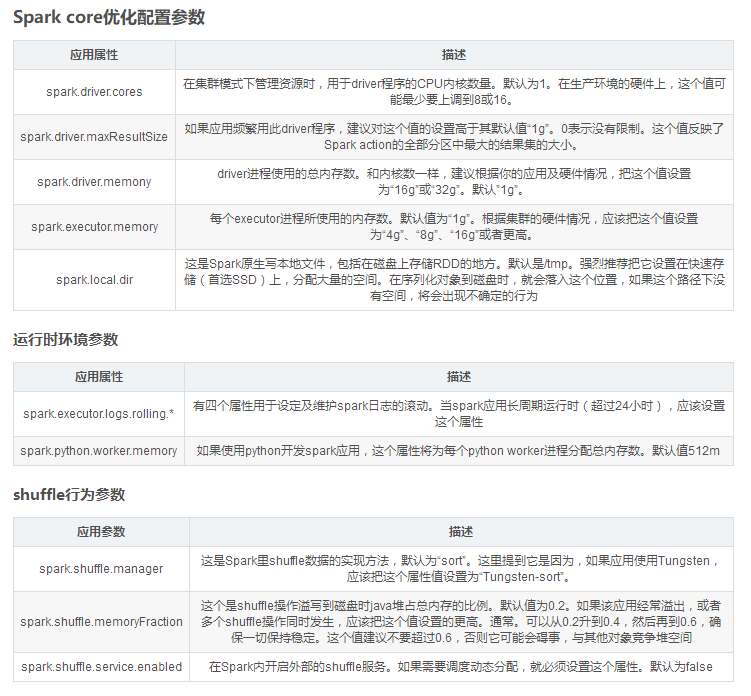Select the spark.executor.memory cell
This screenshot has height=696, width=751.
94,227
